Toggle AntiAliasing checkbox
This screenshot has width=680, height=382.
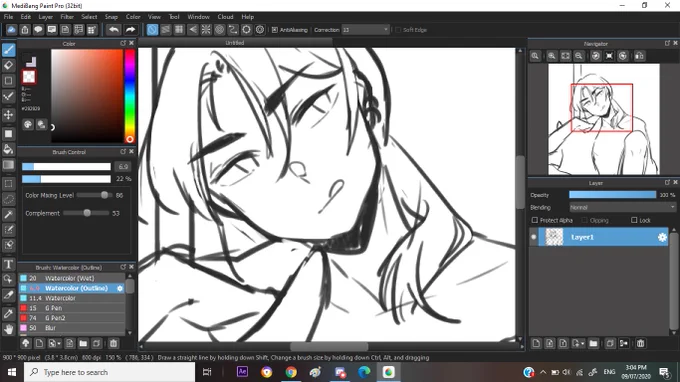click(x=275, y=30)
